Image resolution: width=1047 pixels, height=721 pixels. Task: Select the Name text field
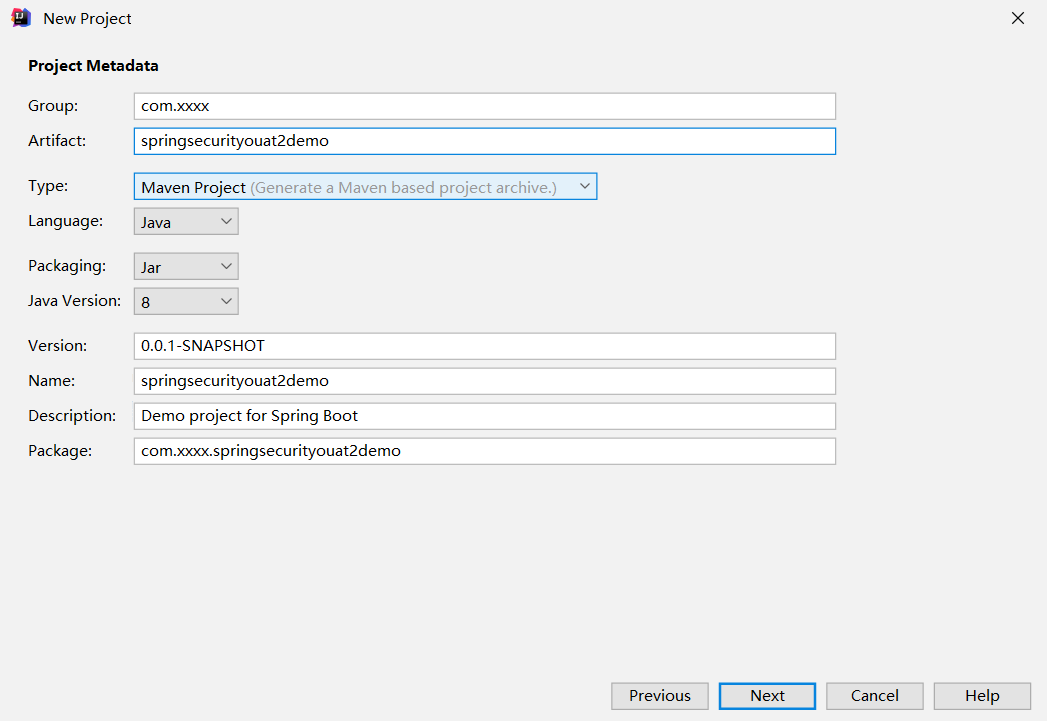point(484,381)
